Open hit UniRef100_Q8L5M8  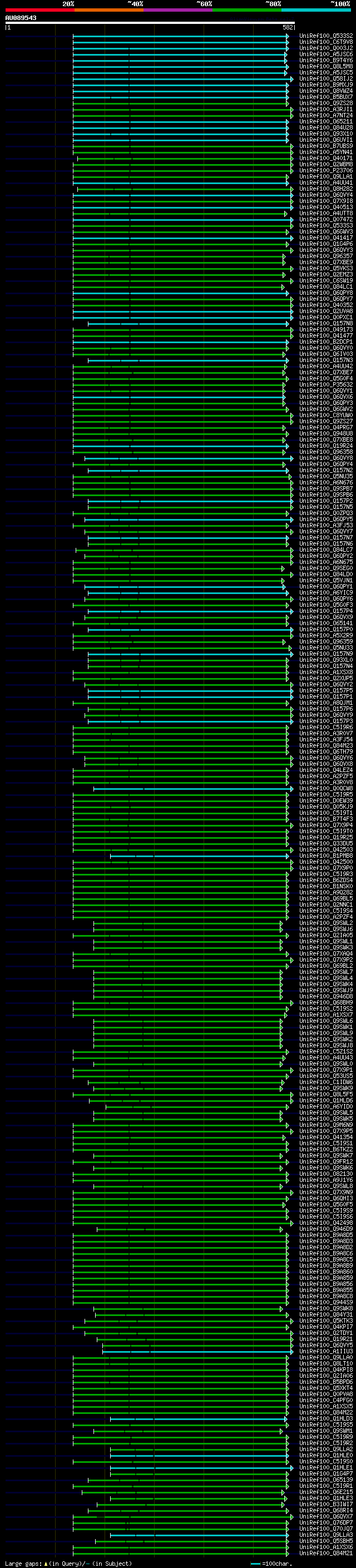326,66
